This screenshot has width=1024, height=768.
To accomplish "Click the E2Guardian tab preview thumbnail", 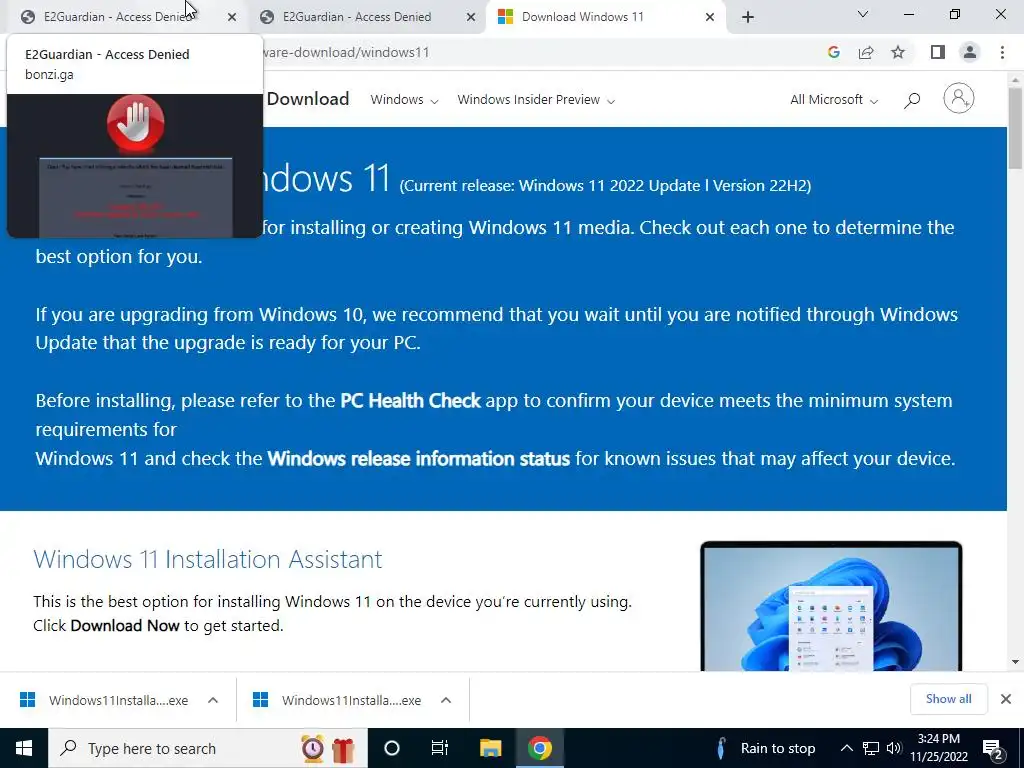I will click(135, 166).
